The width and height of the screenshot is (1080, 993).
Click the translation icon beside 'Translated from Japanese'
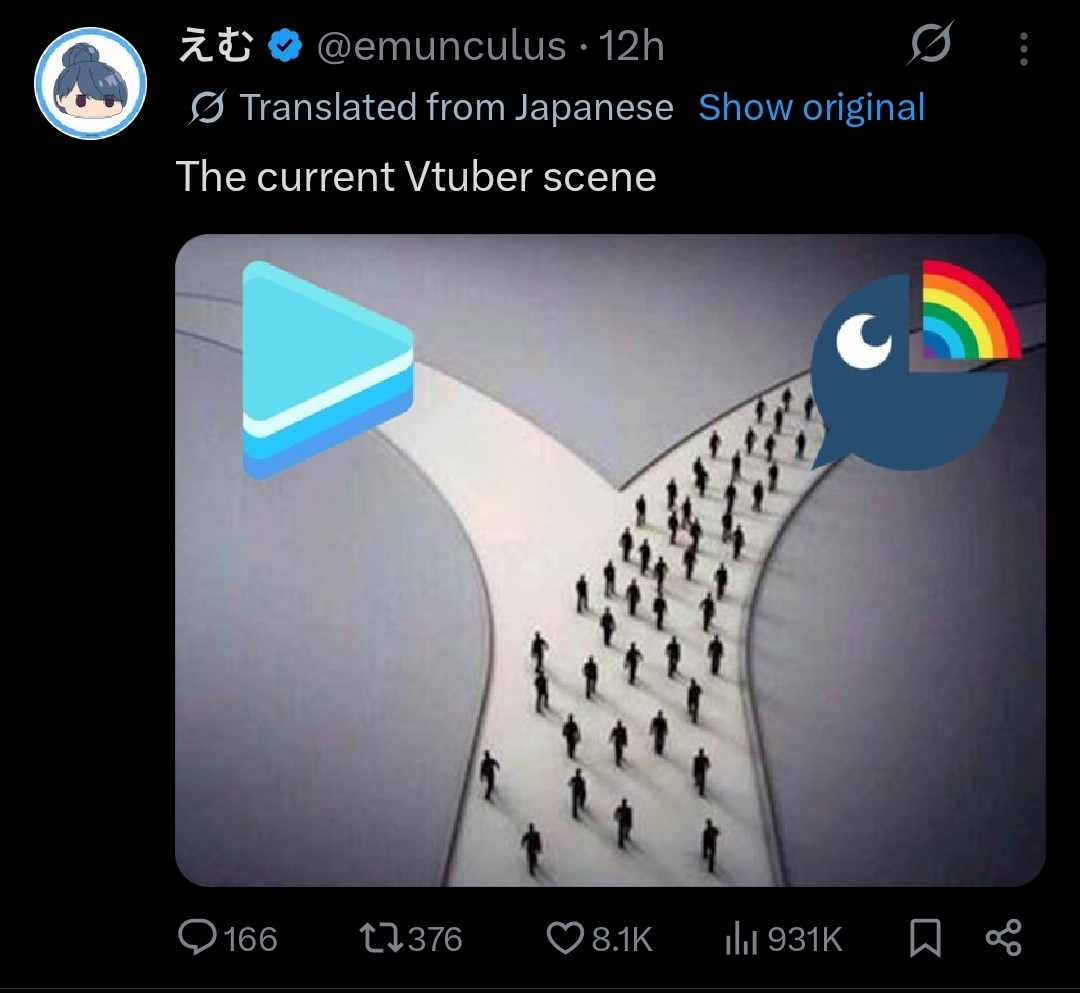[x=206, y=107]
